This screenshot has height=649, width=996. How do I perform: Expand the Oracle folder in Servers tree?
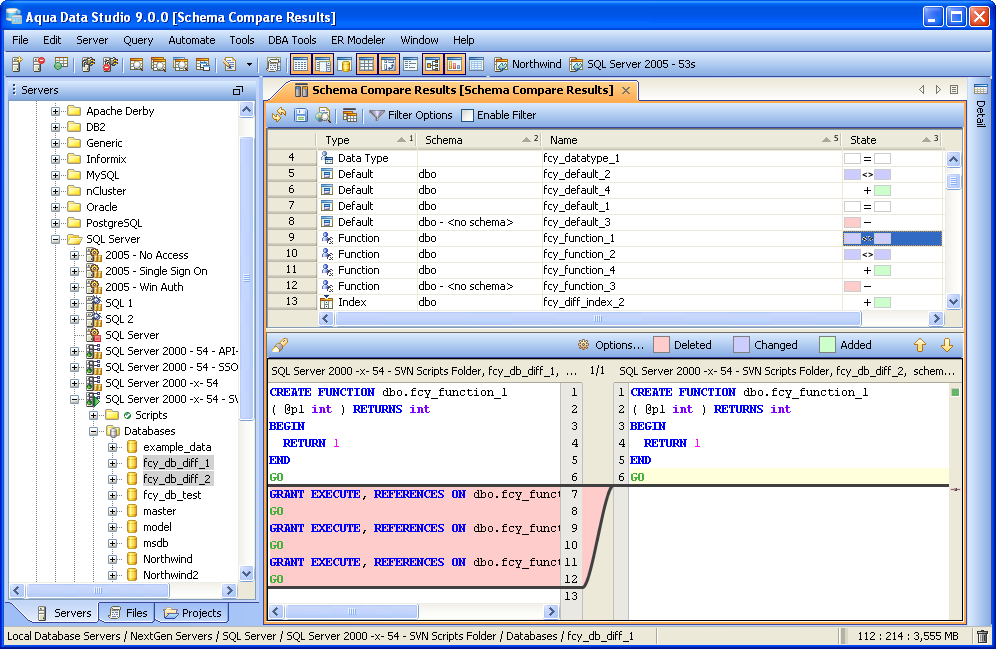[x=57, y=207]
